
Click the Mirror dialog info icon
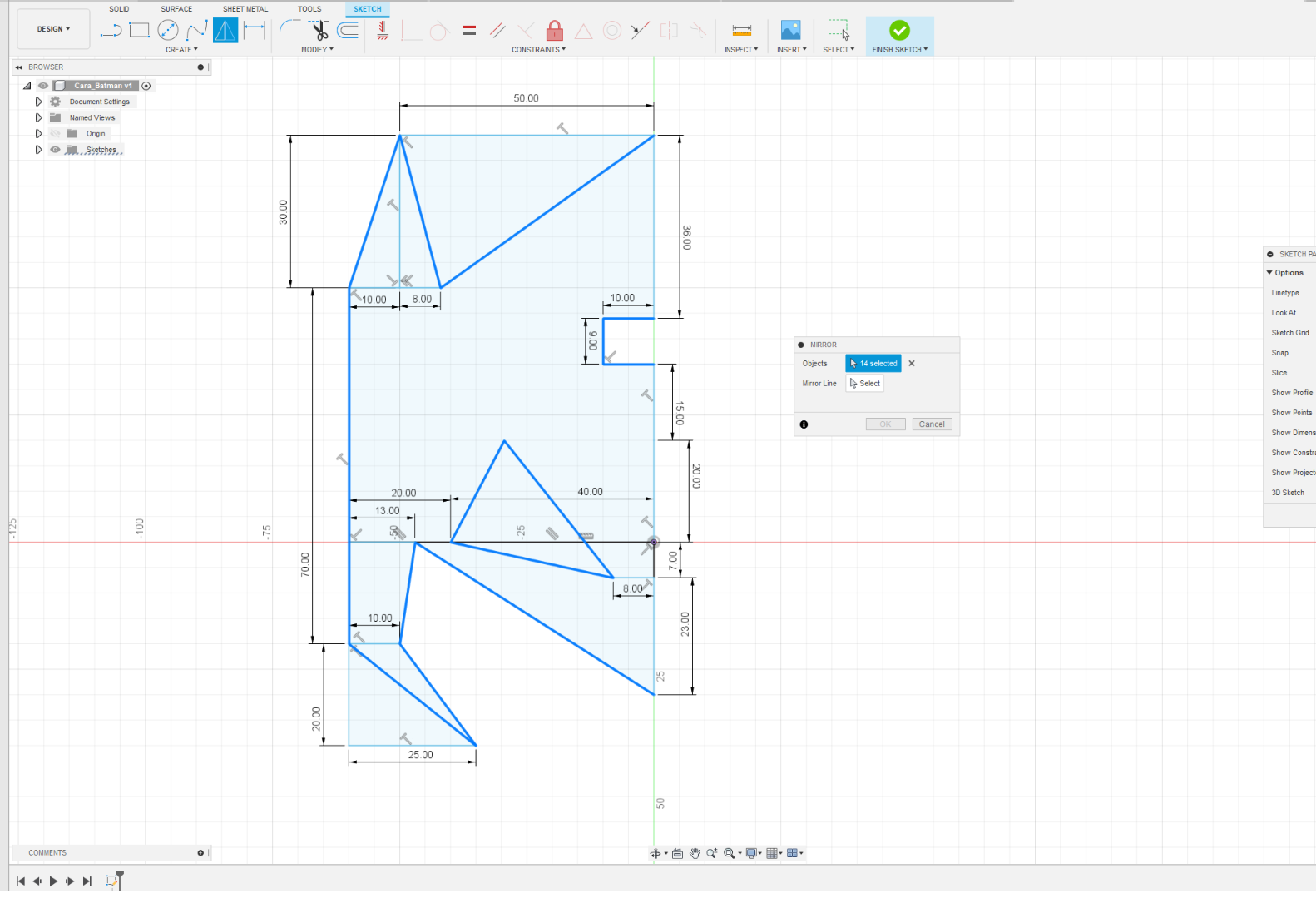tap(804, 424)
